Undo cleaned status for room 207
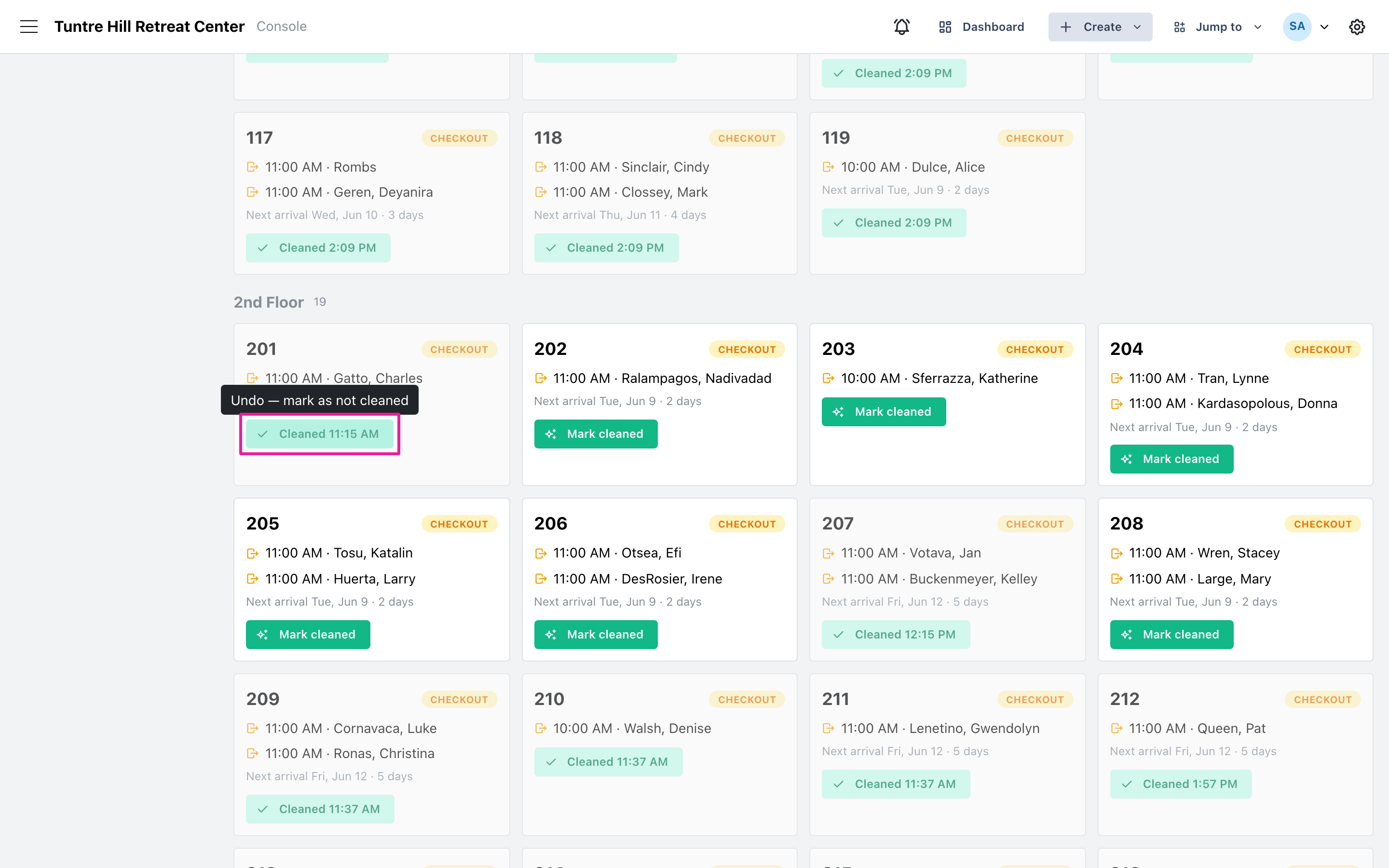Image resolution: width=1389 pixels, height=868 pixels. (896, 634)
